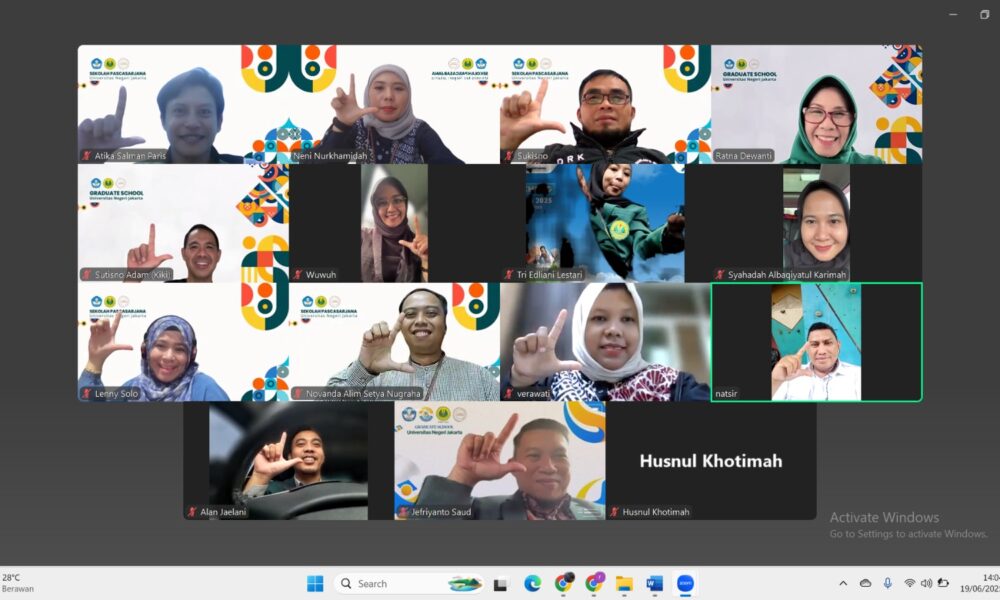Click muted mic icon beside verawati's name
The height and width of the screenshot is (600, 1000).
coord(509,394)
